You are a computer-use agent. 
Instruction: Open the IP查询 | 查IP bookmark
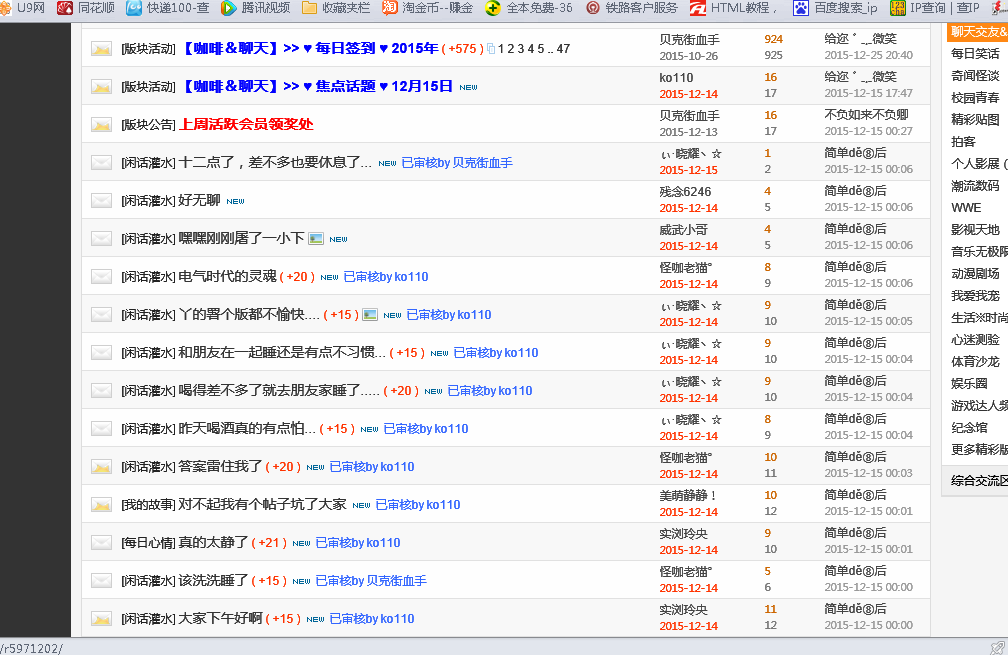coord(935,8)
